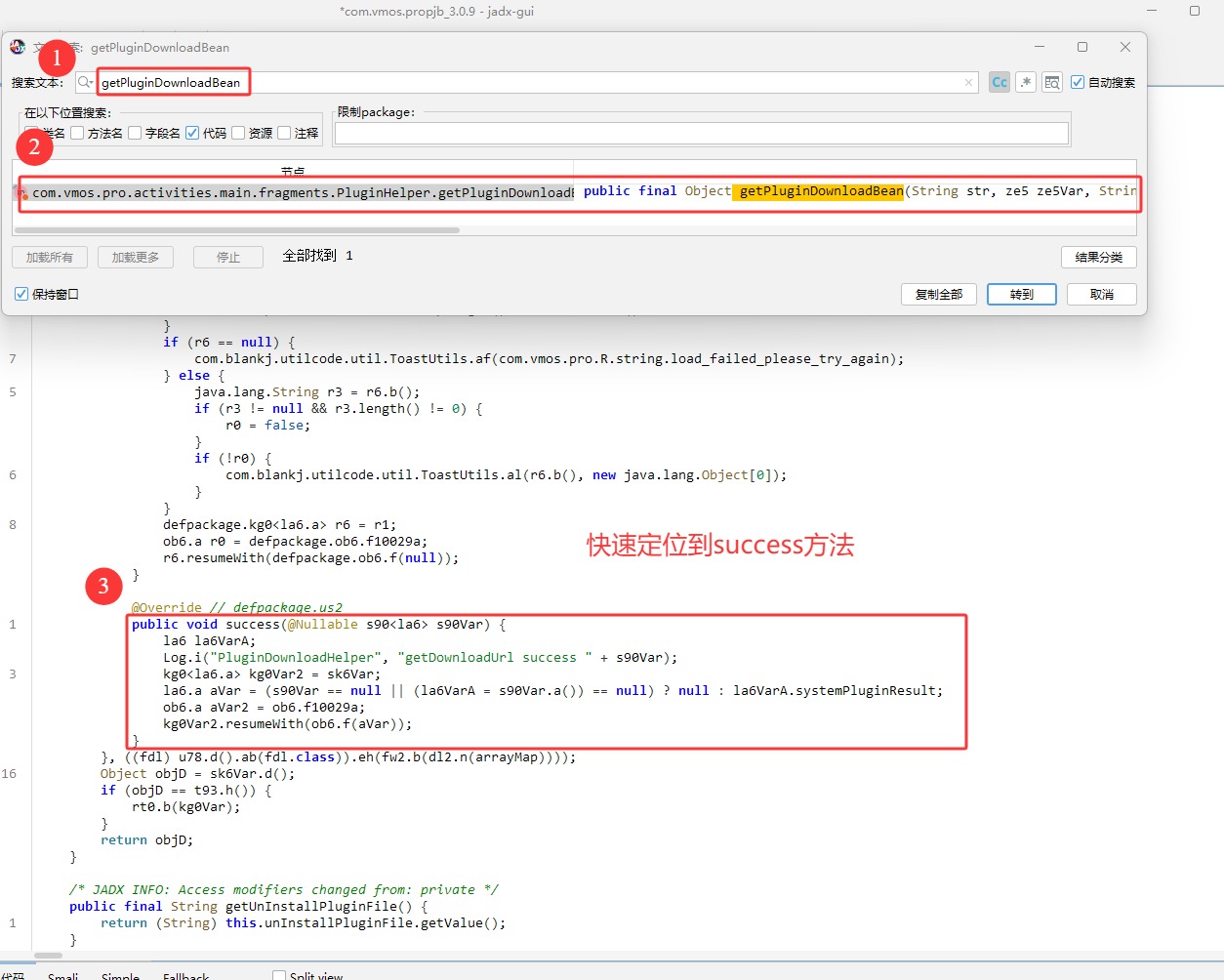Click the code editor horizontal scrollbar
Screen dimensions: 1224x980
point(48,956)
